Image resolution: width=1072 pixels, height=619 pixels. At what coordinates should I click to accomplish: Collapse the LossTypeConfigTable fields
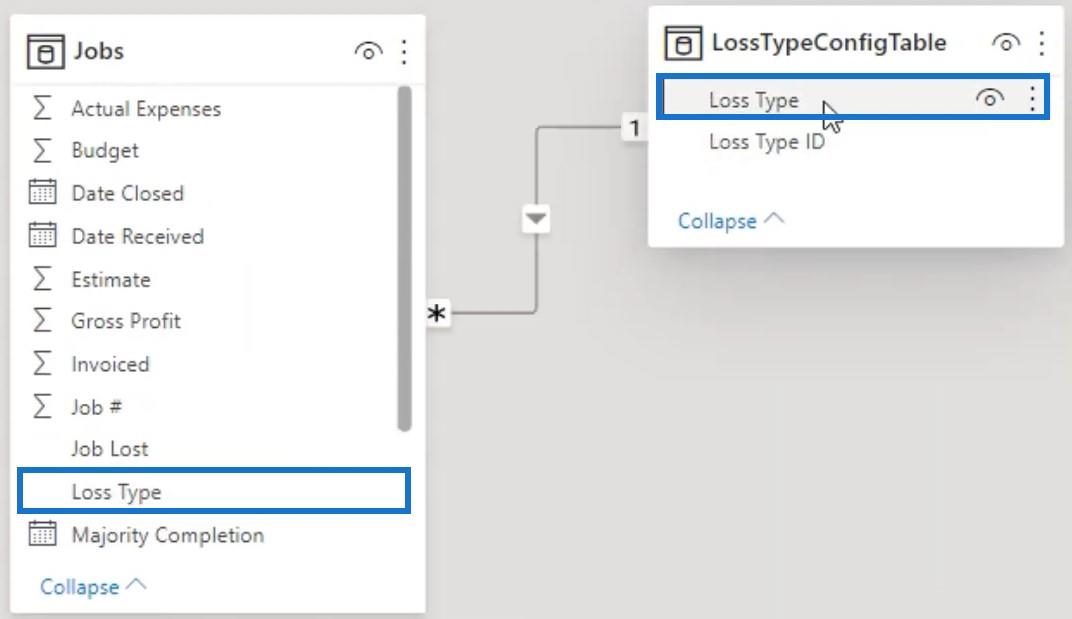coord(731,221)
